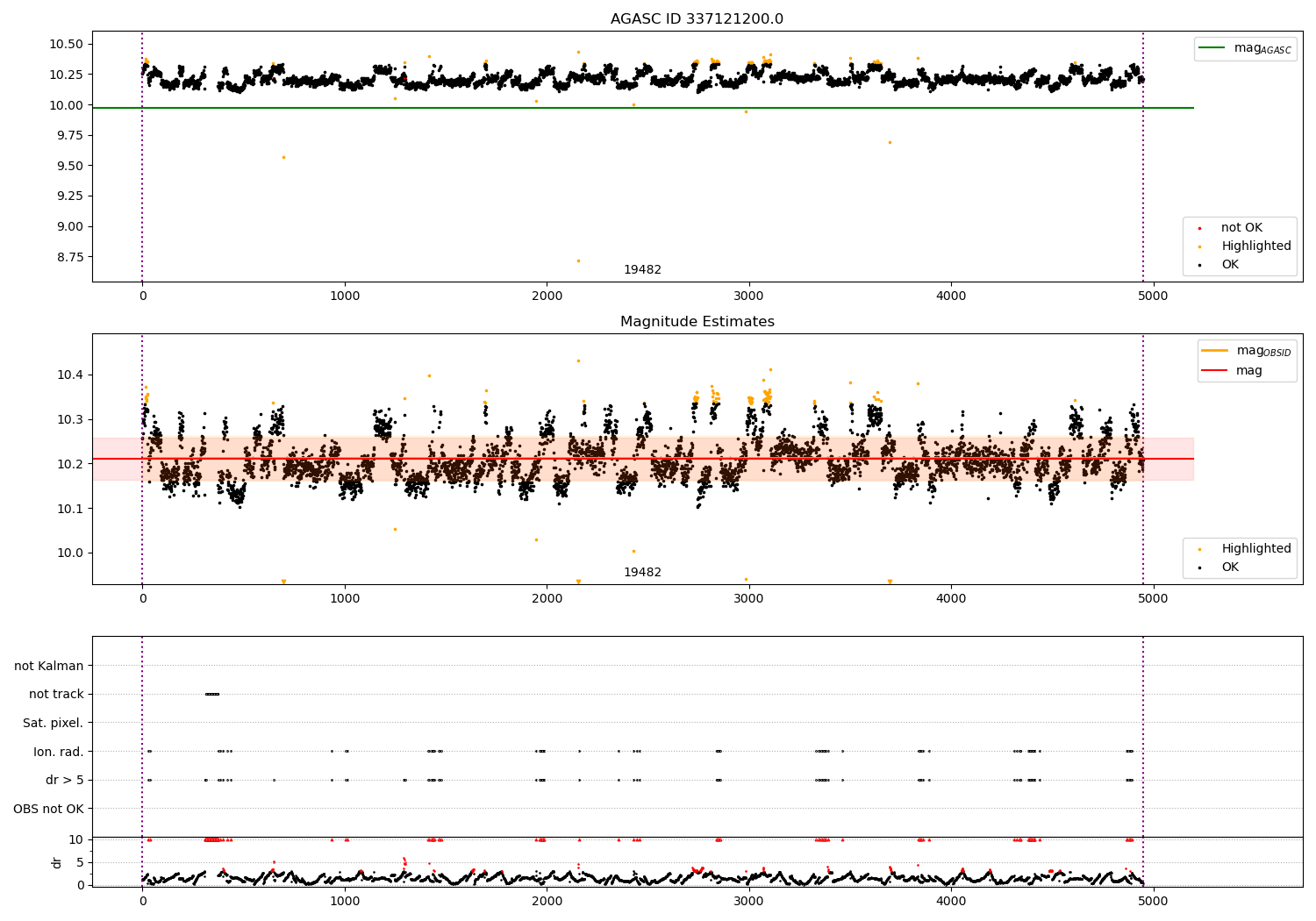Click the '19482' label in the top plot
The height and width of the screenshot is (921, 1316).
pyautogui.click(x=642, y=270)
